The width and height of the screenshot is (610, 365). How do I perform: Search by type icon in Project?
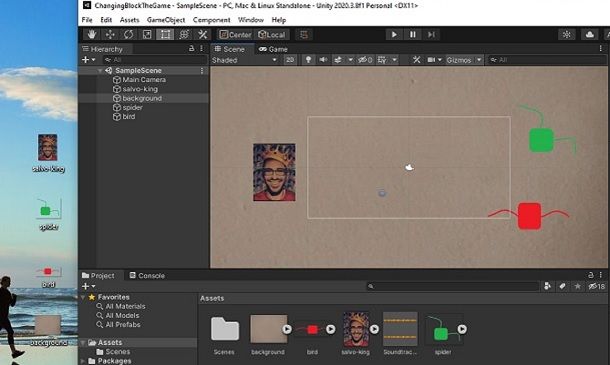coord(547,286)
